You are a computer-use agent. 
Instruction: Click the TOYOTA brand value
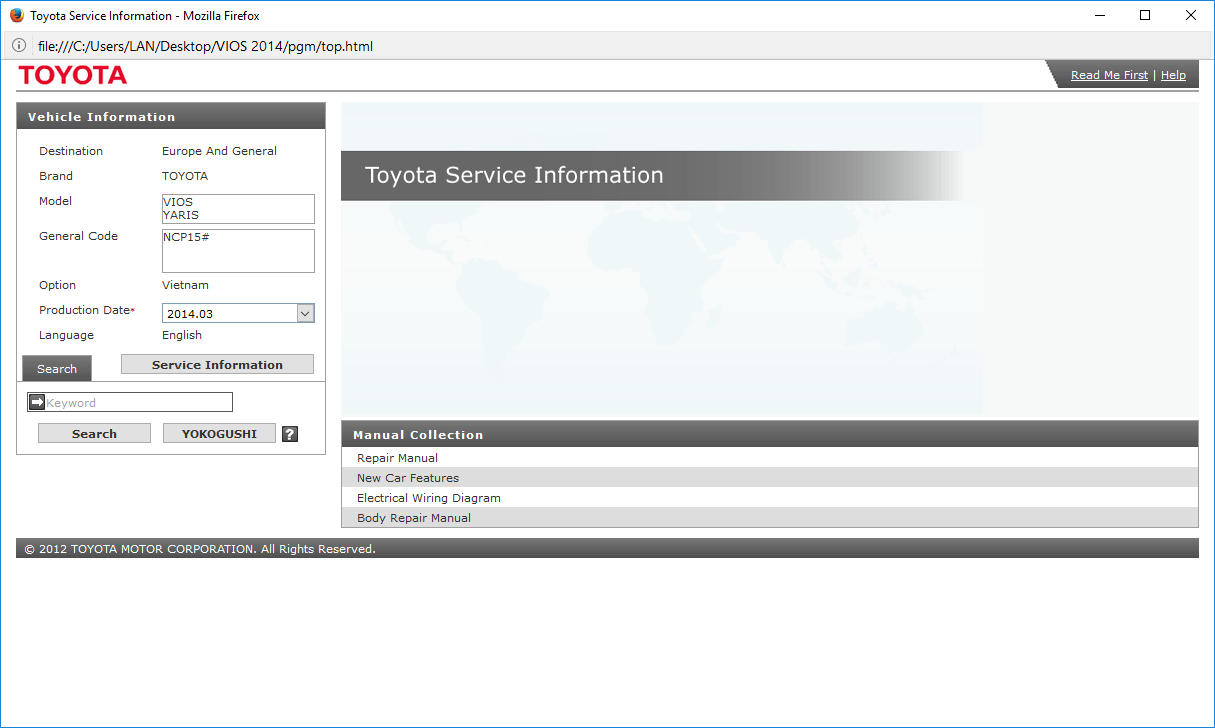pos(185,176)
